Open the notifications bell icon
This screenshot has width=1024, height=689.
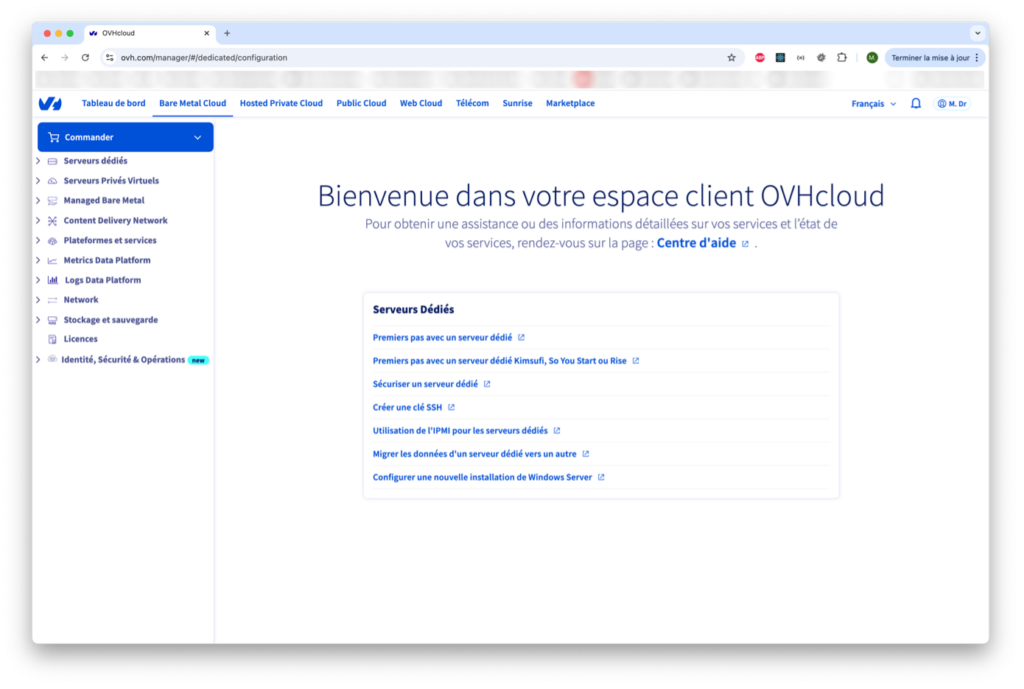[916, 103]
